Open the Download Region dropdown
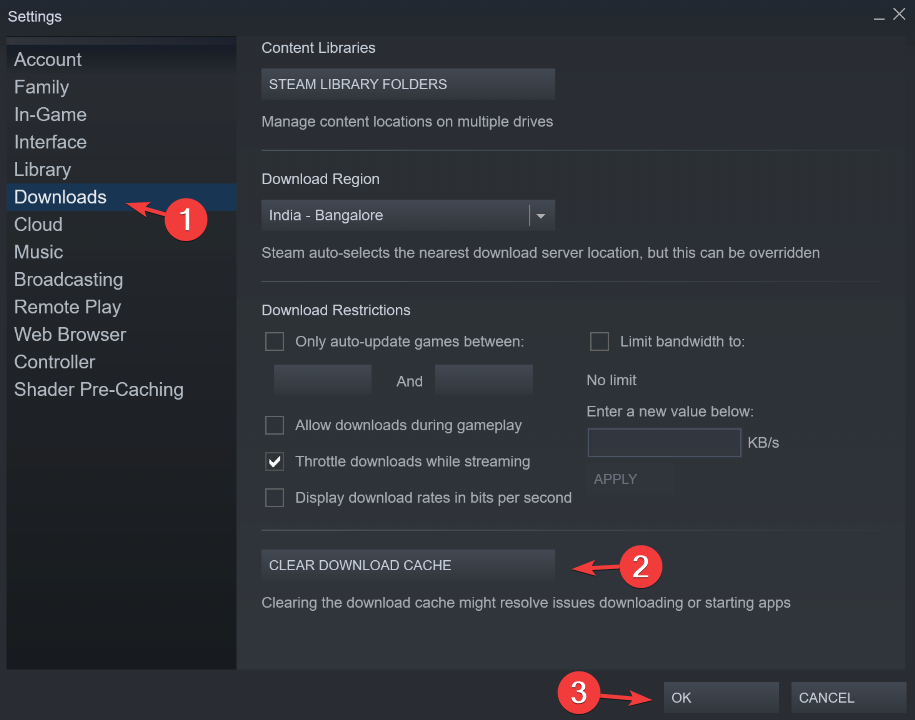Image resolution: width=915 pixels, height=720 pixels. [x=408, y=215]
